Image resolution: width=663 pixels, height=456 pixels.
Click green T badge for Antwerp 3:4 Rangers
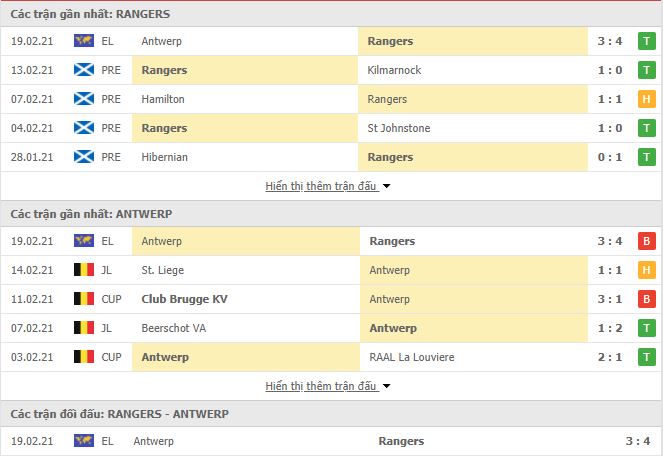click(x=647, y=41)
